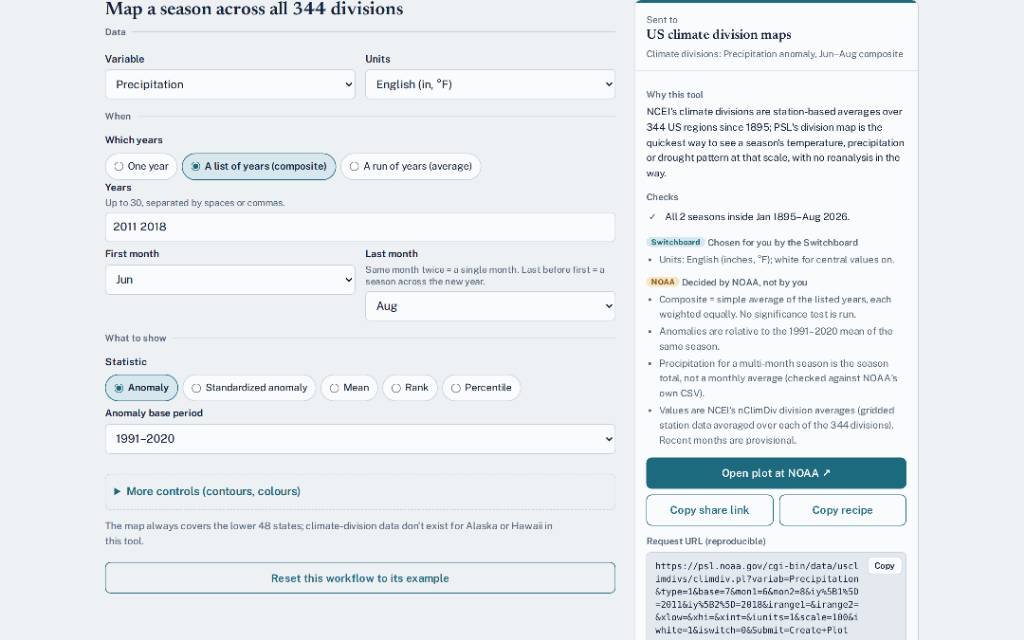Click Reset this workflow to its example
The height and width of the screenshot is (640, 1024).
(x=360, y=578)
